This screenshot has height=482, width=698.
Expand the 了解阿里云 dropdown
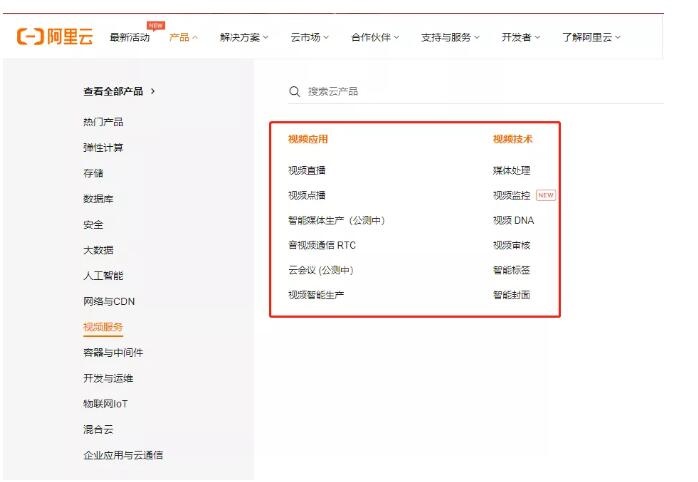pyautogui.click(x=591, y=37)
